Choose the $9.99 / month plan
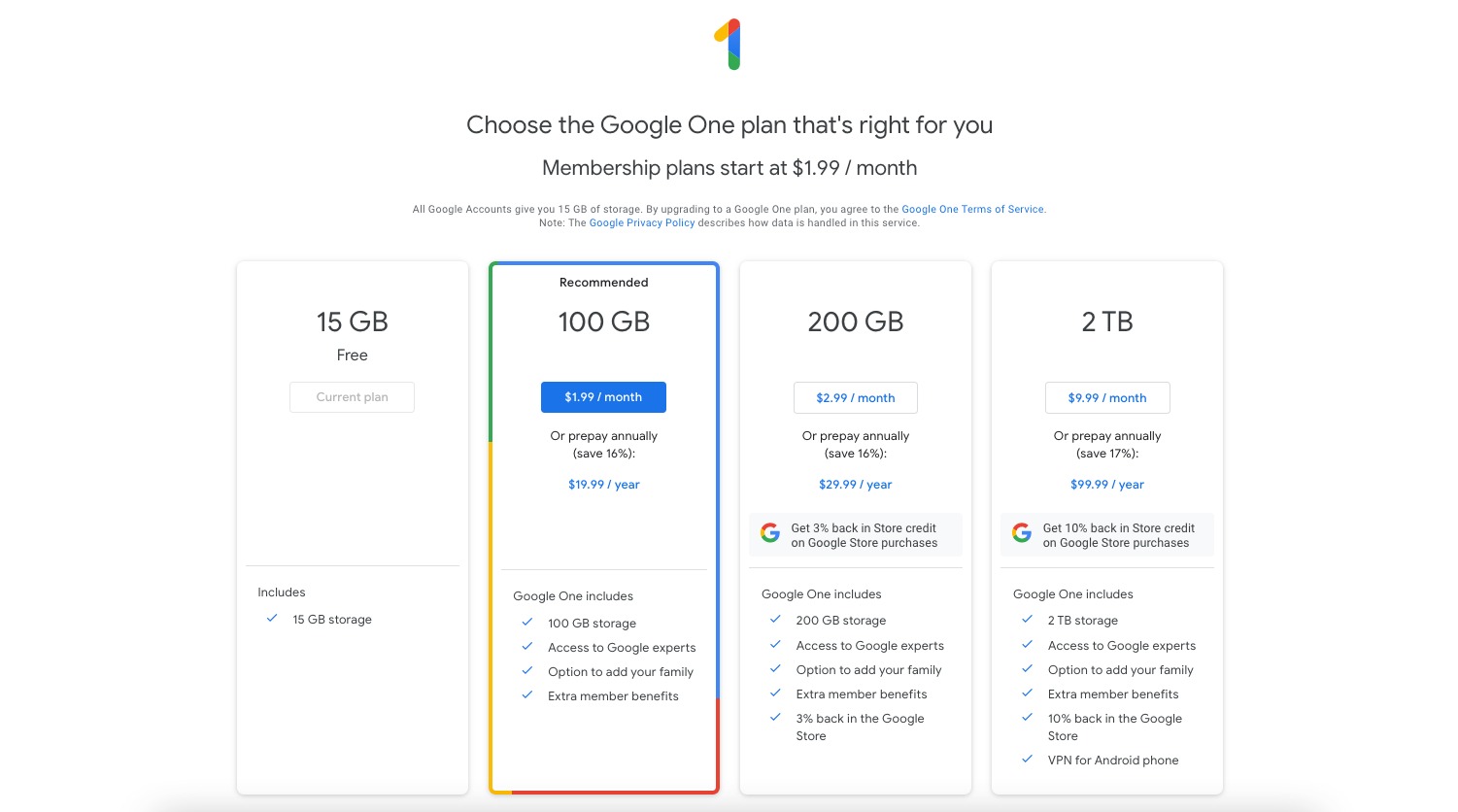Viewport: 1458px width, 812px height. click(1107, 397)
